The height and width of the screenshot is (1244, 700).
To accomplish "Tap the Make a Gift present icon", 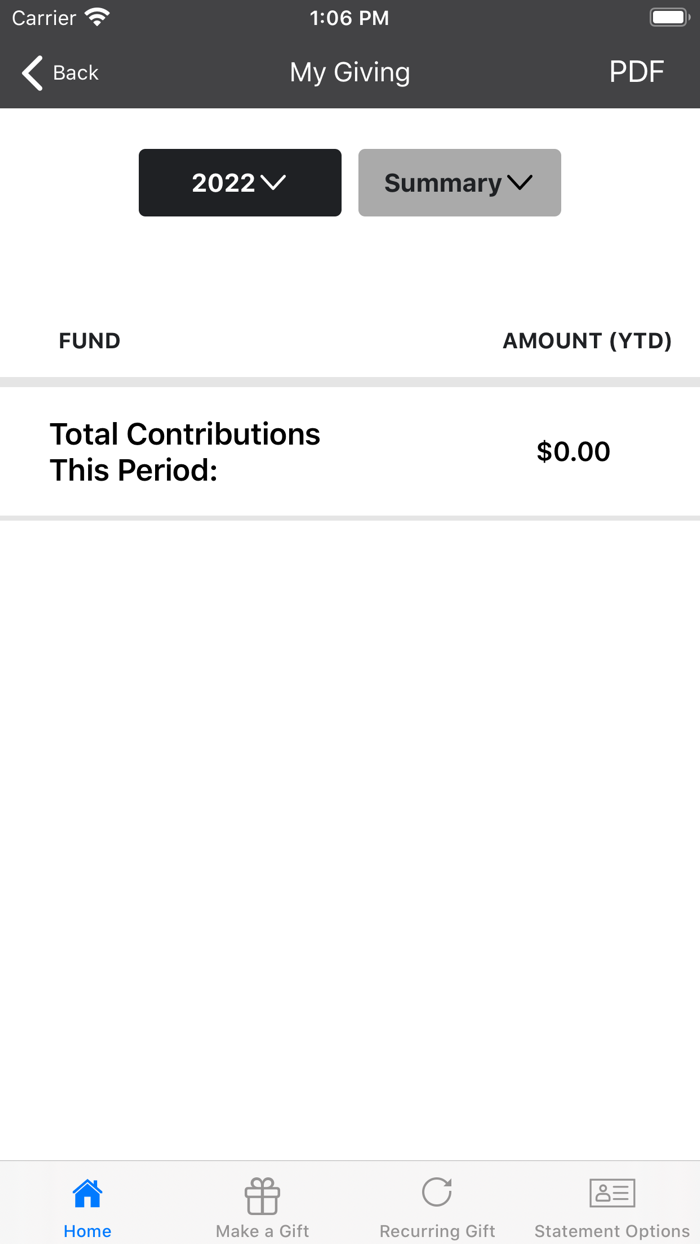I will click(x=262, y=1195).
